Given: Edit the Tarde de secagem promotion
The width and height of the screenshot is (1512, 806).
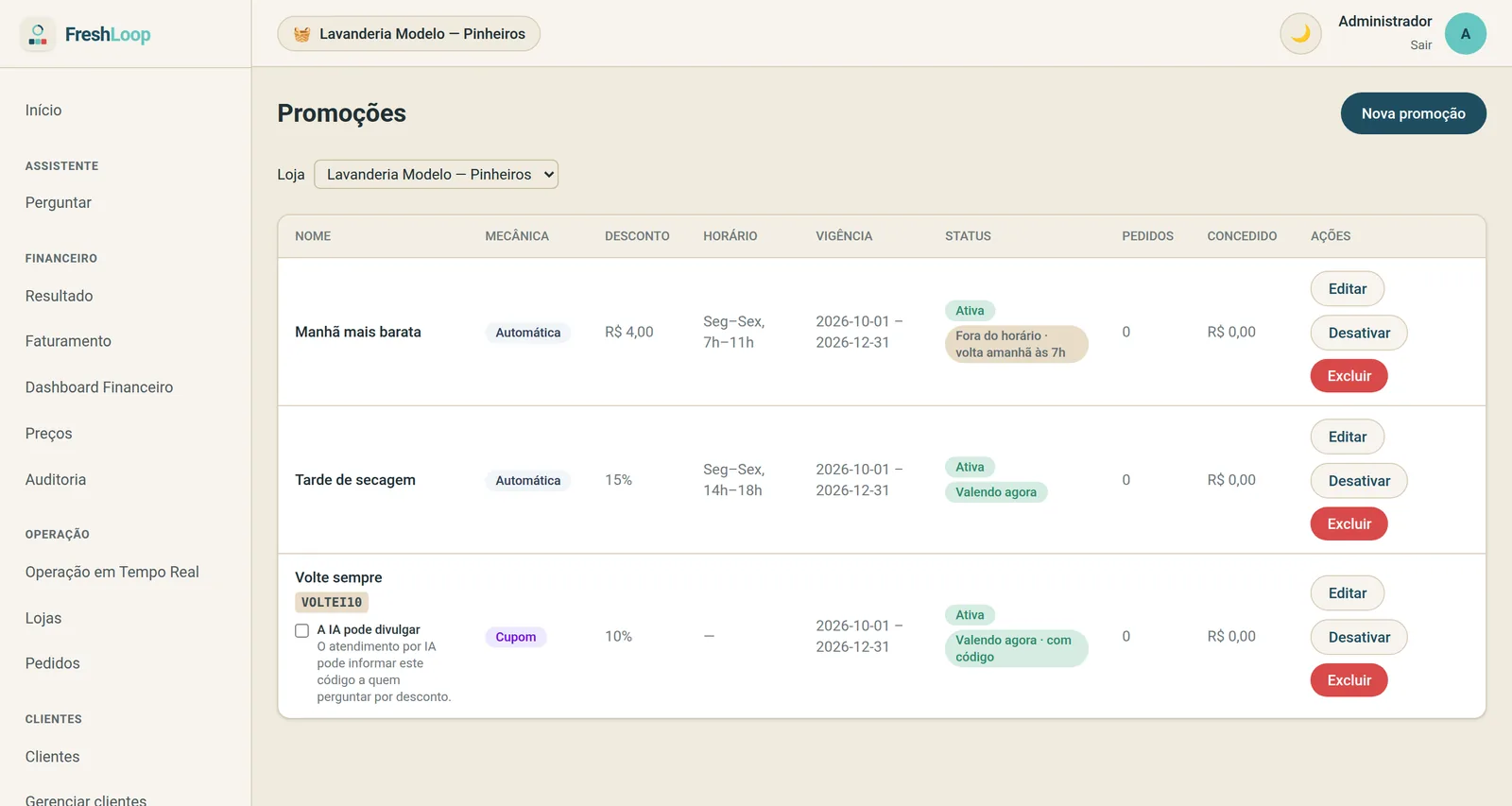Looking at the screenshot, I should [x=1347, y=437].
